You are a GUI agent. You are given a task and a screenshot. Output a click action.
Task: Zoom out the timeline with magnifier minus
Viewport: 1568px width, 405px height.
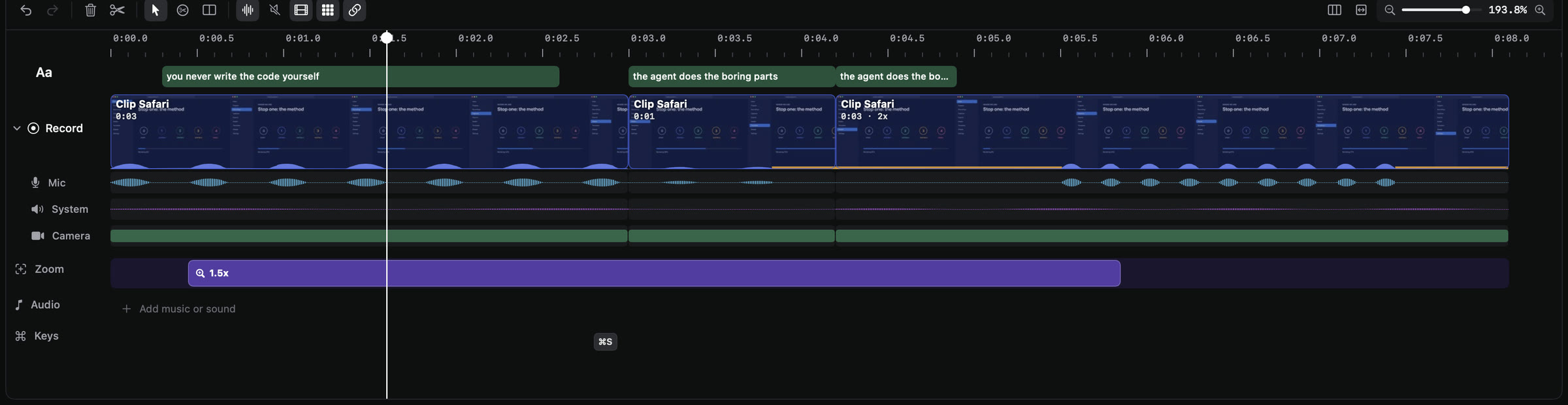[x=1390, y=10]
